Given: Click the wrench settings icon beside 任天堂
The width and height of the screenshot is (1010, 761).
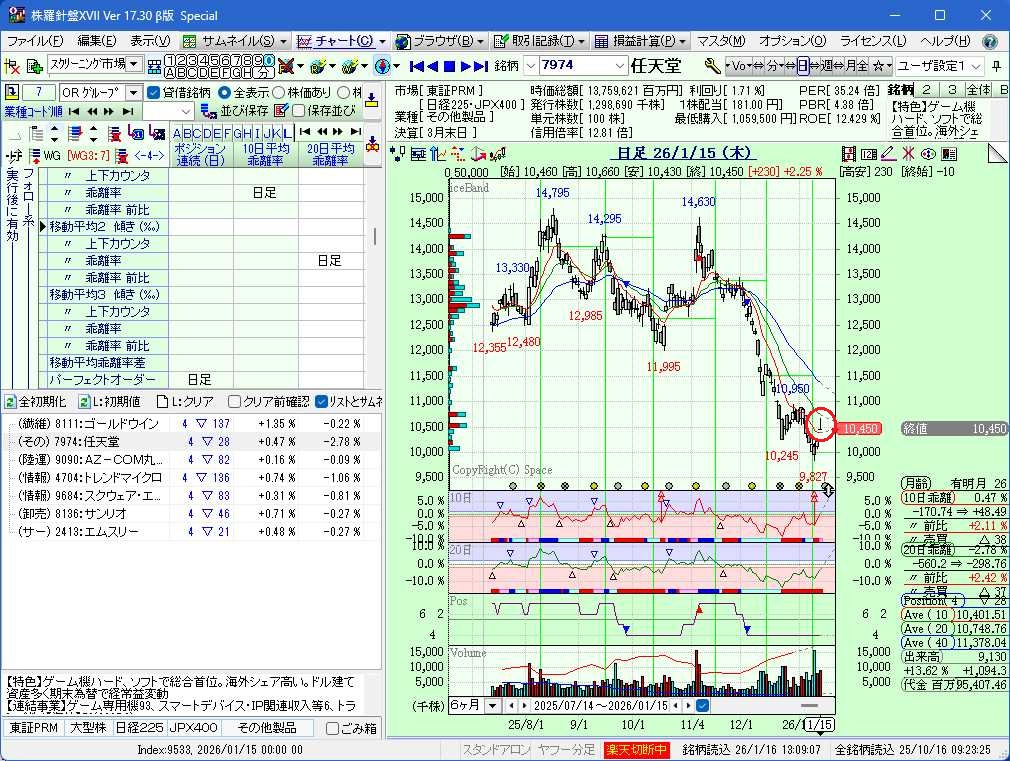Looking at the screenshot, I should [712, 66].
